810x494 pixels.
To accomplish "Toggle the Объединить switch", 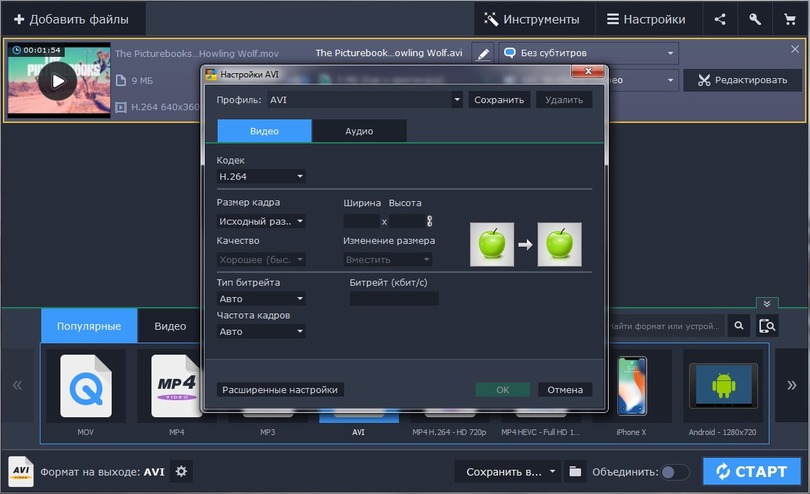I will pyautogui.click(x=675, y=472).
